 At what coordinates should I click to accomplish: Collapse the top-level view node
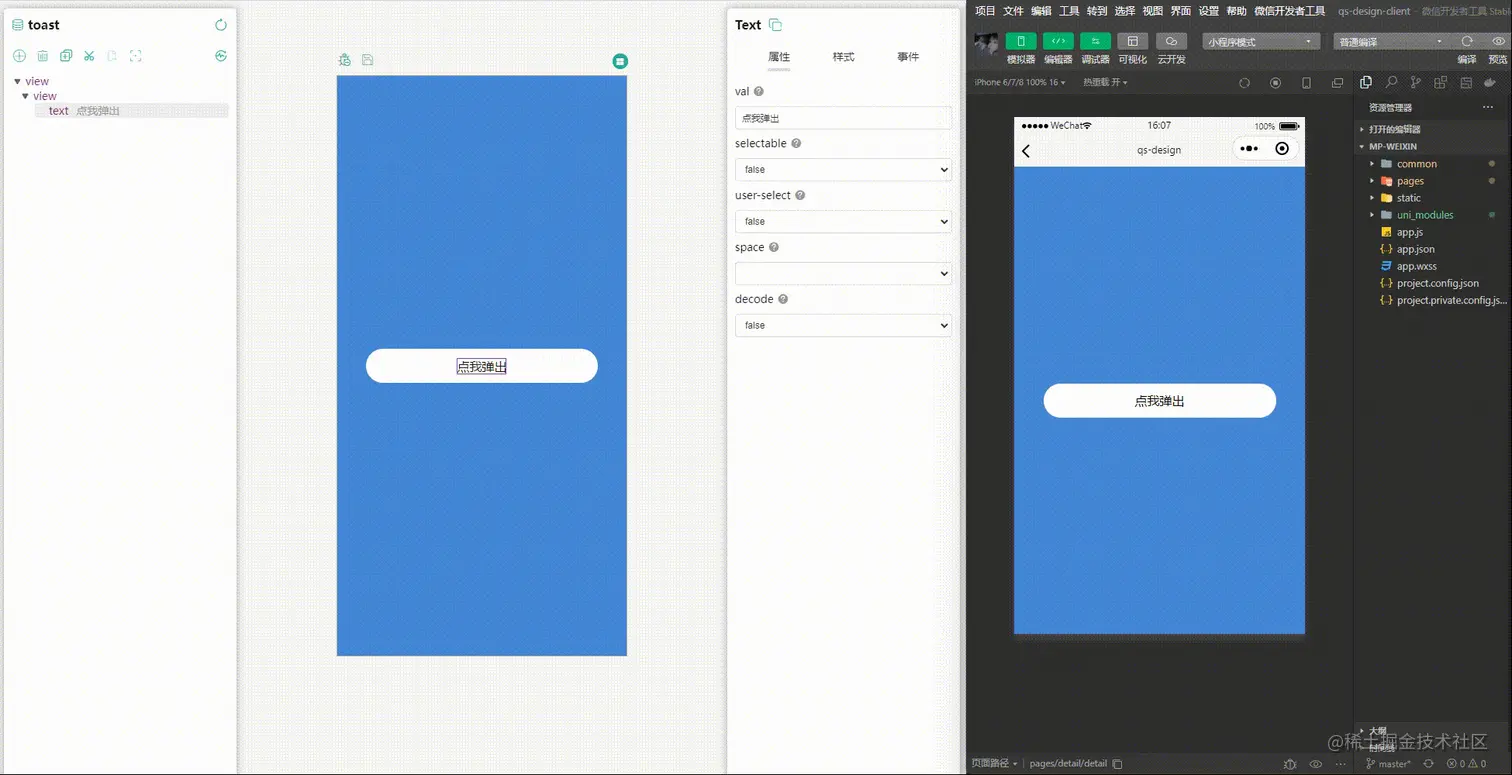point(18,82)
